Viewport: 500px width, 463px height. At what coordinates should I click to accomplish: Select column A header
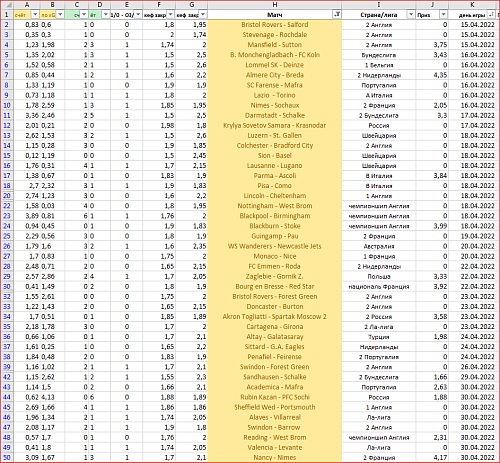click(x=27, y=5)
